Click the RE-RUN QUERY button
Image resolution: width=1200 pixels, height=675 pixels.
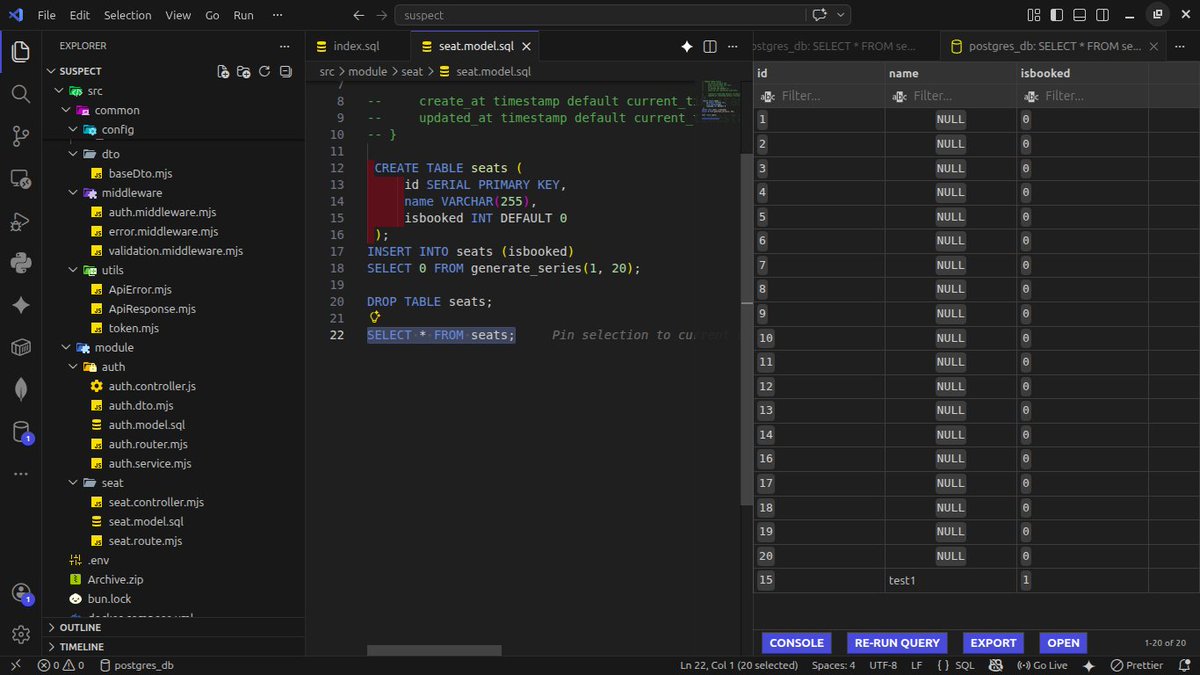[x=897, y=643]
